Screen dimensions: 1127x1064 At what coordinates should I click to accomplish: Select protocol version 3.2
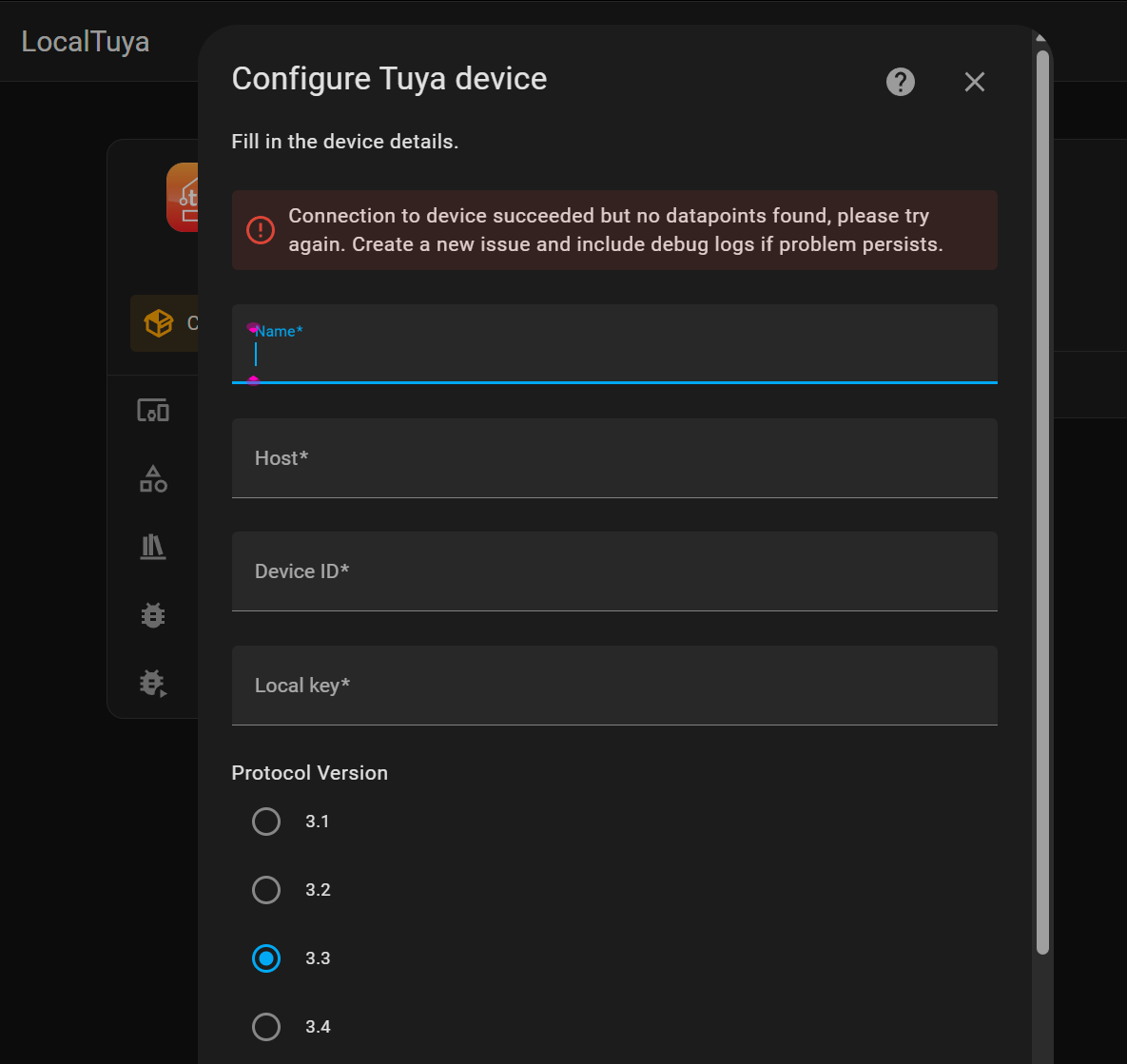click(x=266, y=890)
